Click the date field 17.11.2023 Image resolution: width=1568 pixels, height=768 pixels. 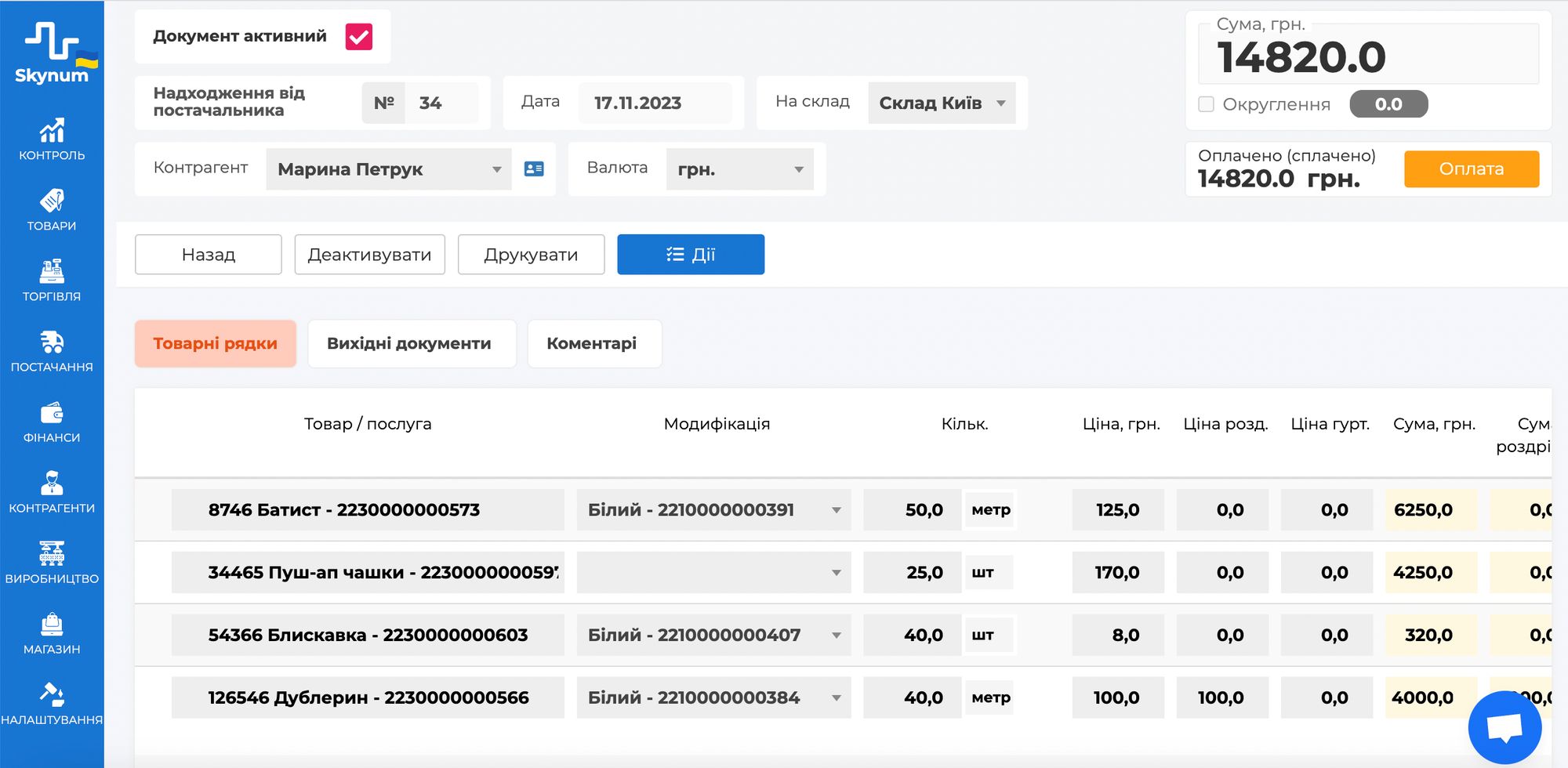point(653,103)
